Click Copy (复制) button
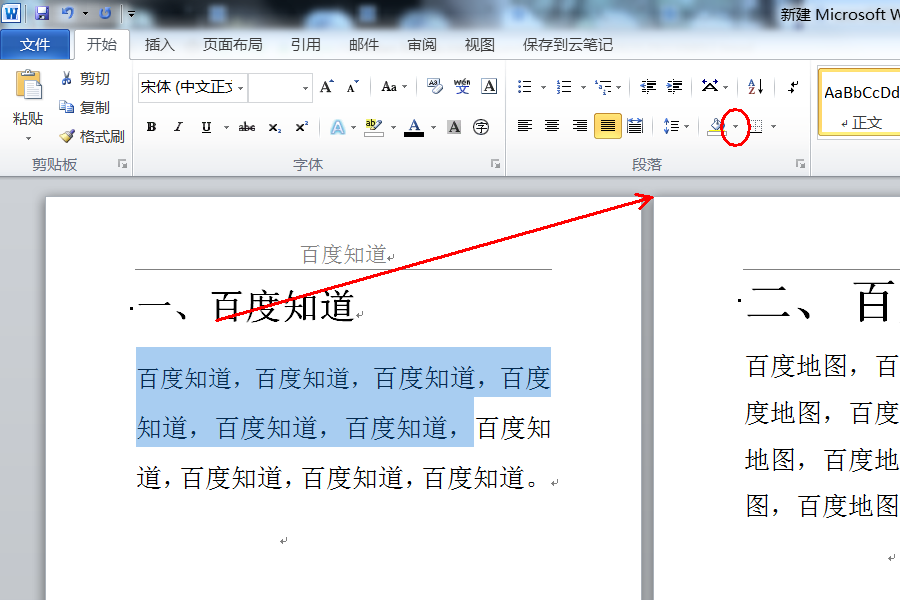 tap(85, 107)
